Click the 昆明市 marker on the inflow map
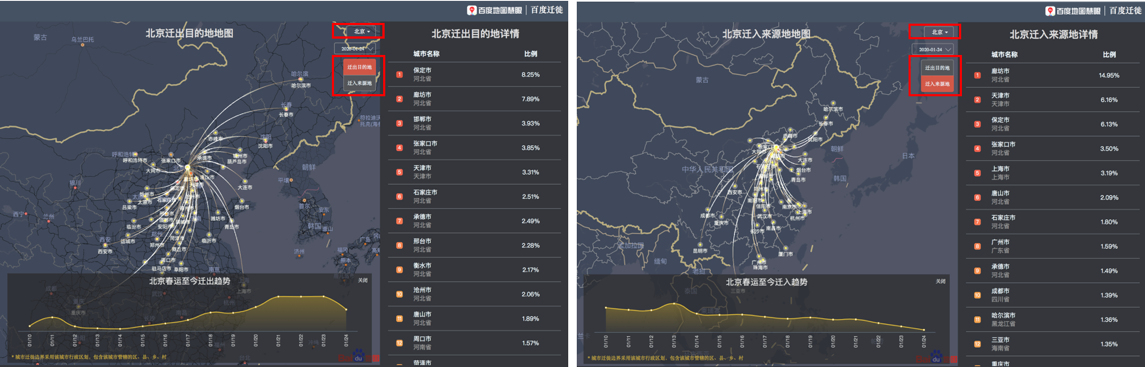Screen dimensions: 1145x367 700,244
